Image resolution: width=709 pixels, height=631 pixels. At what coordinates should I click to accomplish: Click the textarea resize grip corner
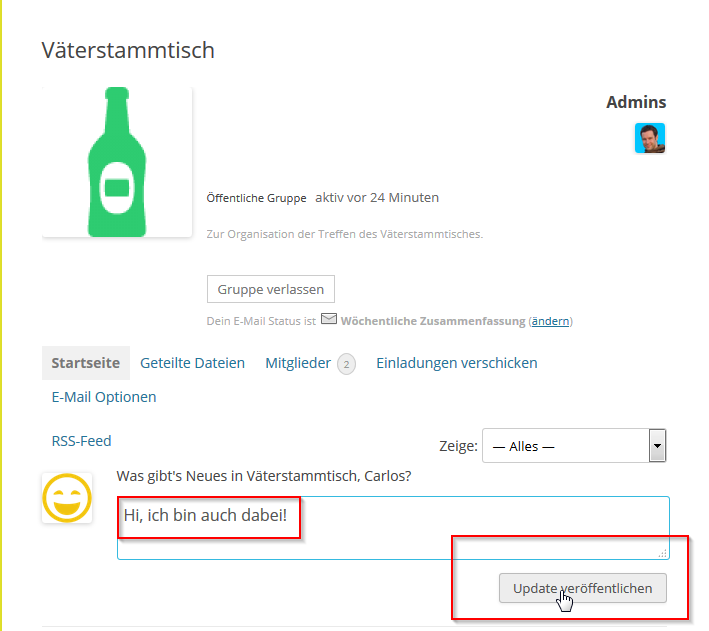(x=663, y=553)
